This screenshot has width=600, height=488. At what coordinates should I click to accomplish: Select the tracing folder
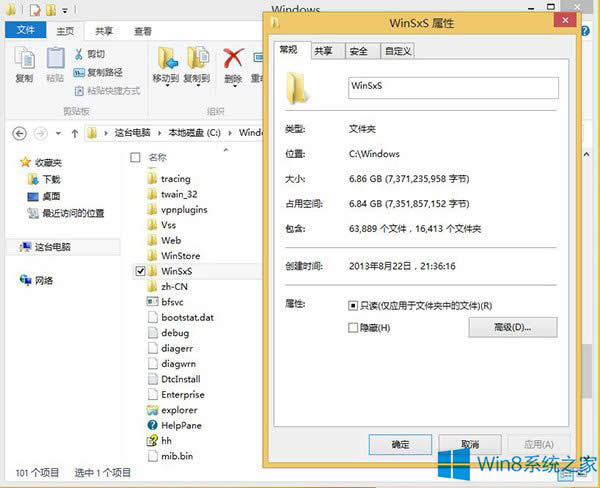(x=169, y=179)
